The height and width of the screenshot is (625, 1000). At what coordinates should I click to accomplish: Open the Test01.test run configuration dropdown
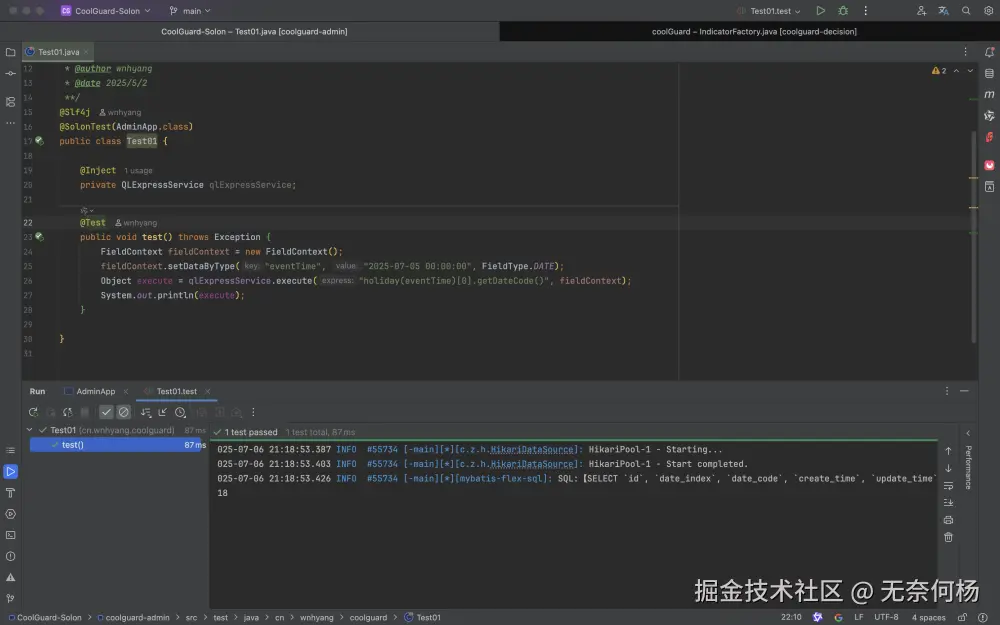click(x=768, y=11)
